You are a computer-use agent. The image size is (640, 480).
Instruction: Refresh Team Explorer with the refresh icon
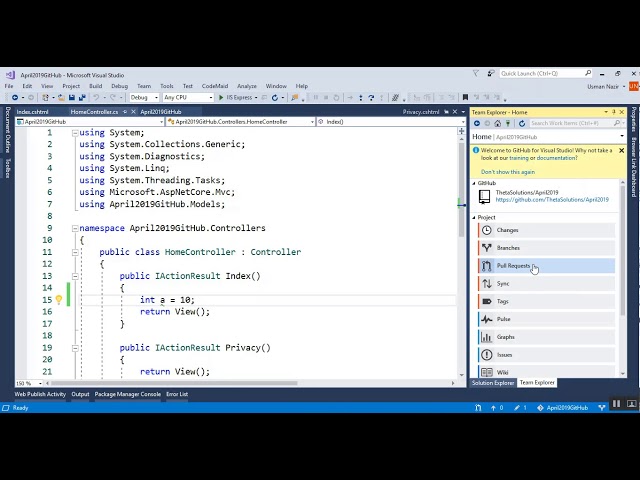[522, 123]
